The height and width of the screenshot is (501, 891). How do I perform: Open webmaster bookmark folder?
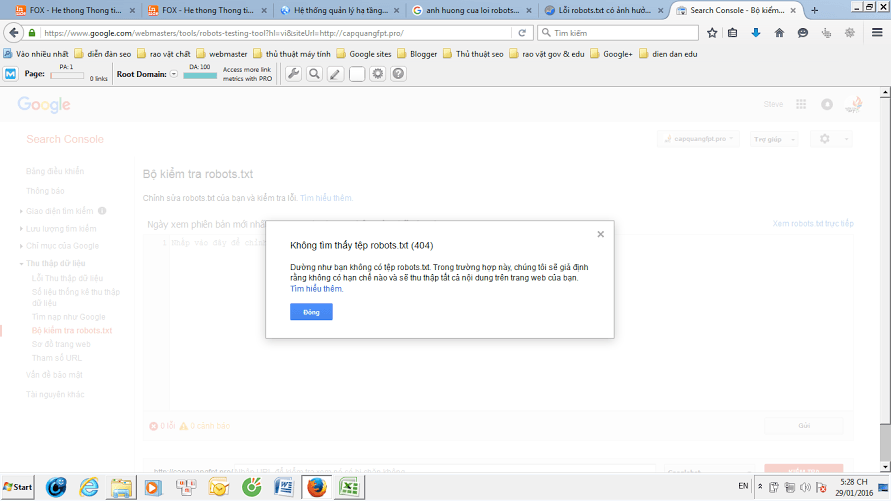click(x=222, y=54)
